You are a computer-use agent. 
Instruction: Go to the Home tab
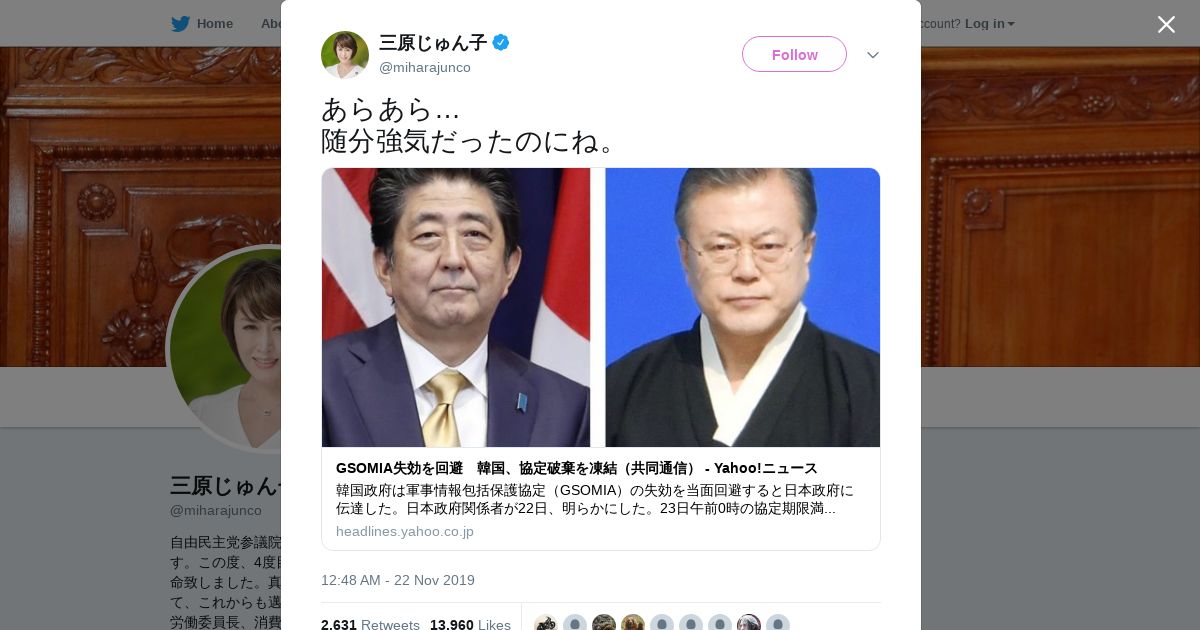tap(202, 24)
